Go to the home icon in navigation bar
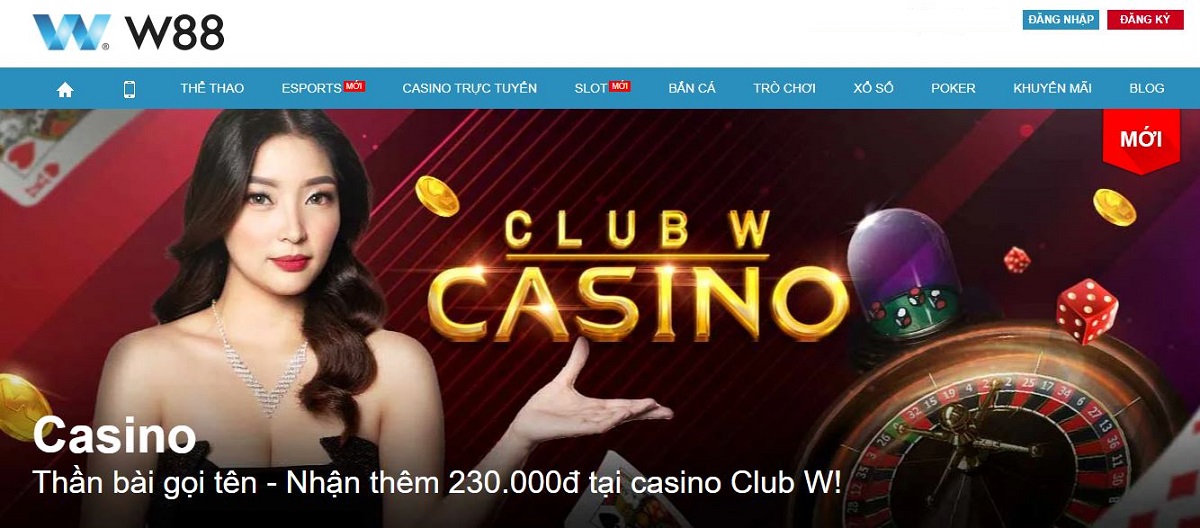Image resolution: width=1200 pixels, height=528 pixels. (x=65, y=89)
